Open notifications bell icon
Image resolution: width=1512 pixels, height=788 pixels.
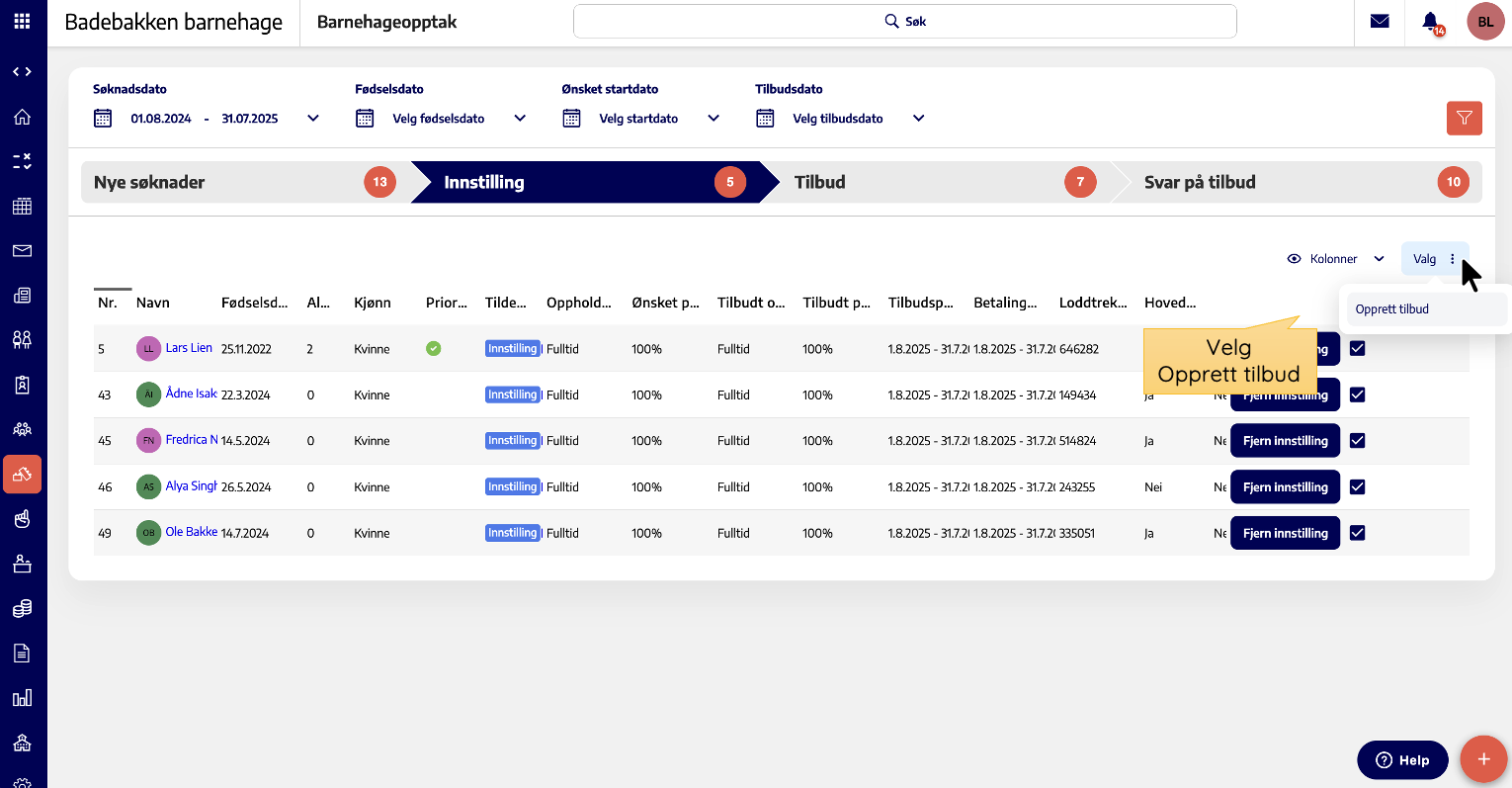click(x=1430, y=21)
